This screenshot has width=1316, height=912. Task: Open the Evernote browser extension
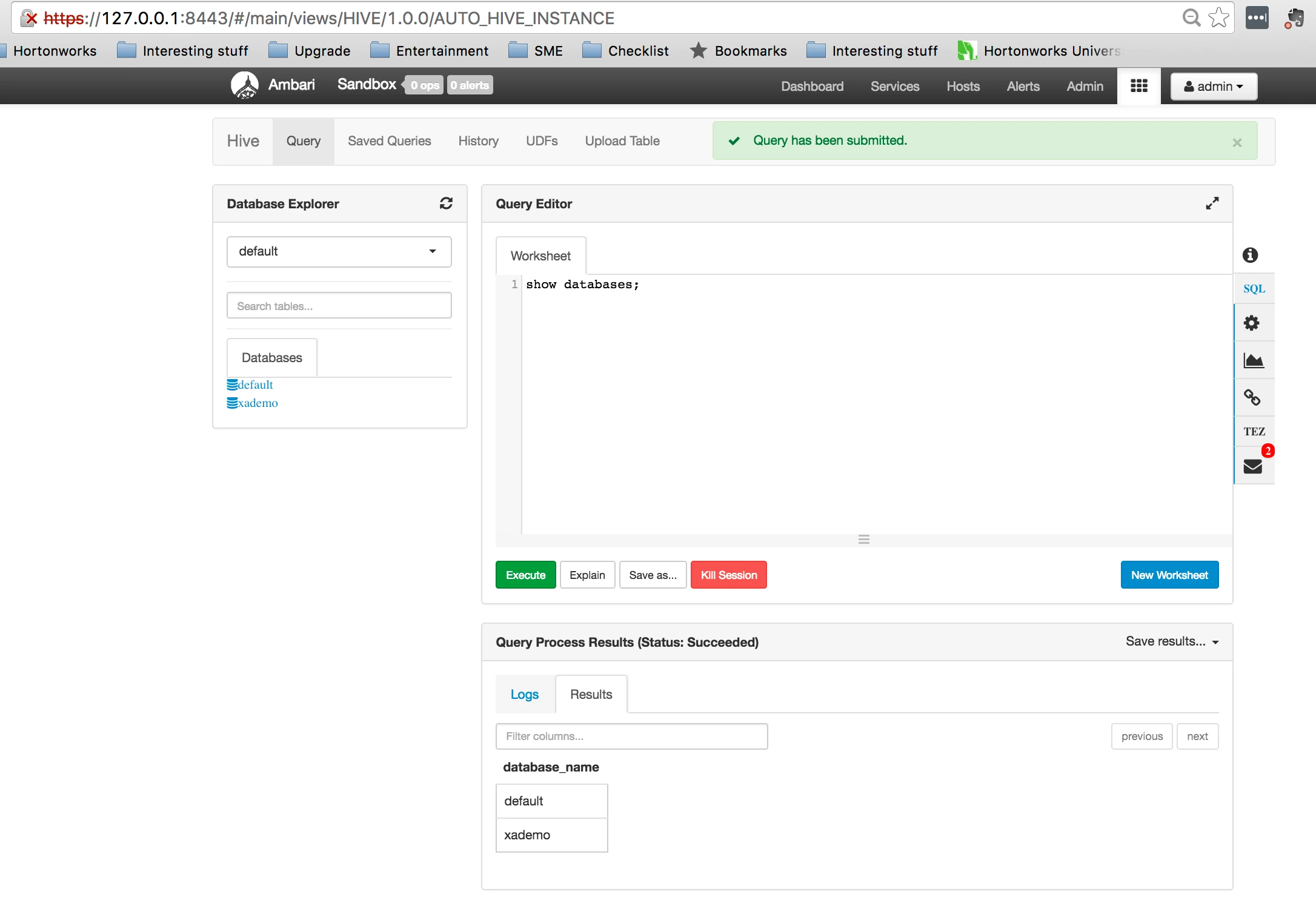click(x=1294, y=18)
